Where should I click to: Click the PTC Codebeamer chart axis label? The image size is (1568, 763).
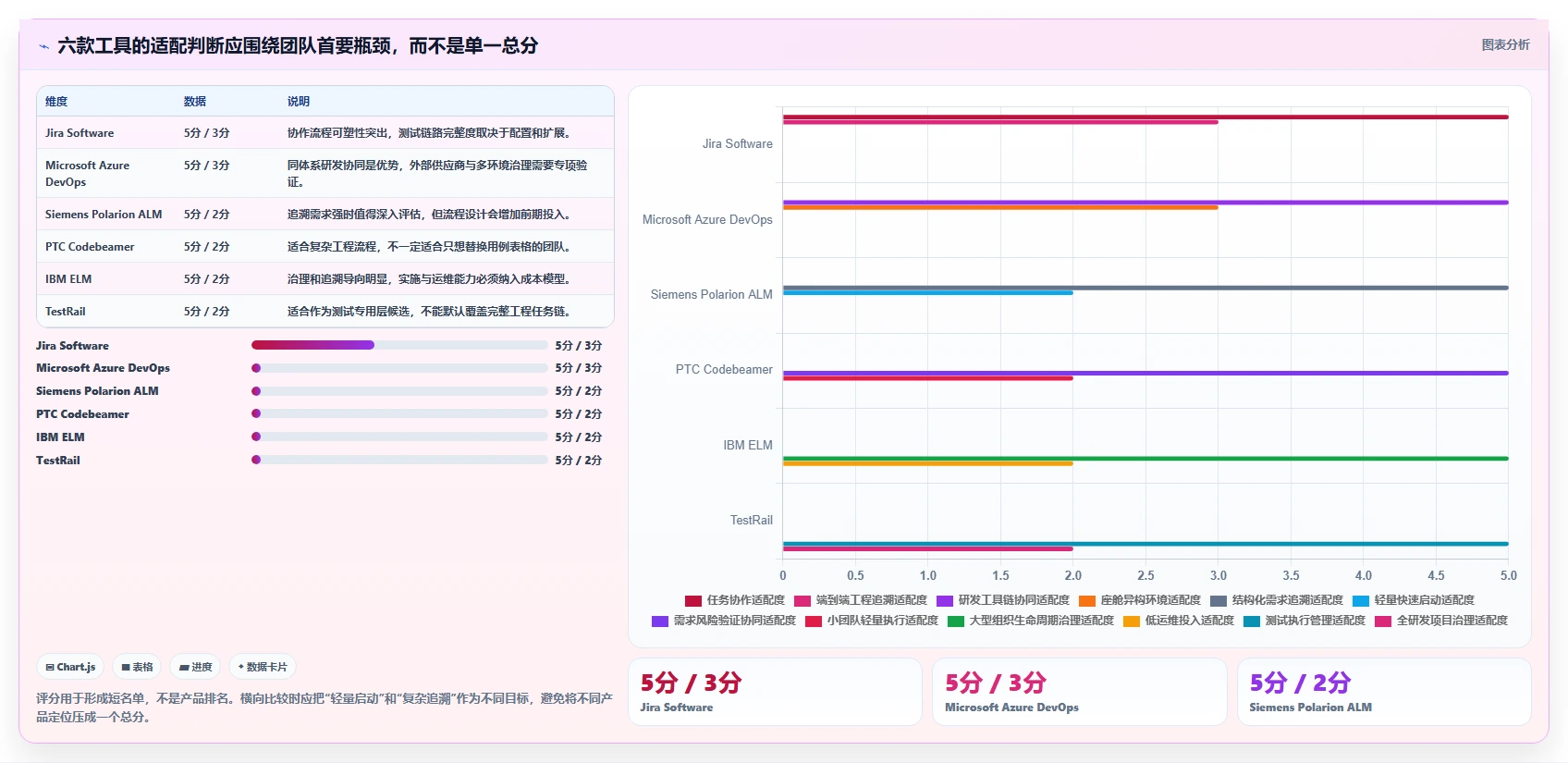pyautogui.click(x=724, y=370)
